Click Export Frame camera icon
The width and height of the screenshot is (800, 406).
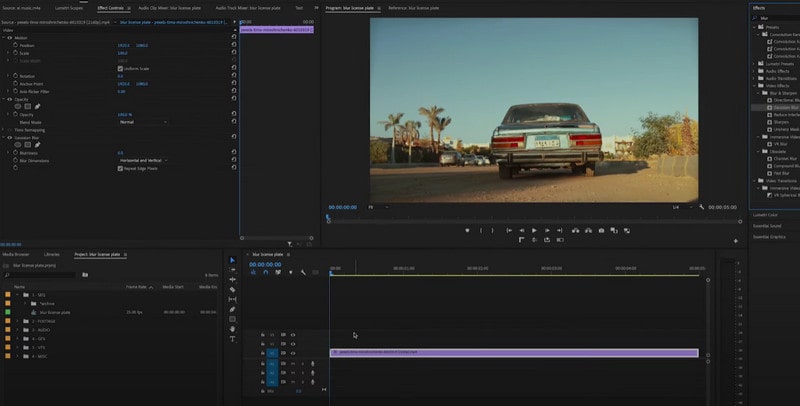[x=601, y=231]
